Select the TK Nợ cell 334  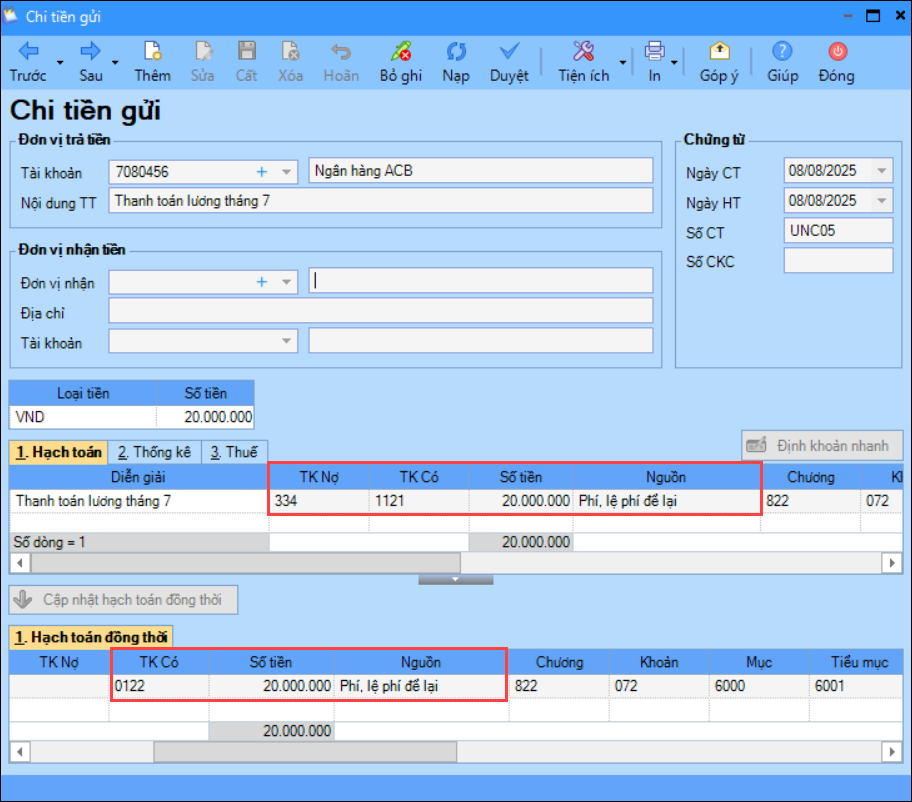(x=319, y=501)
